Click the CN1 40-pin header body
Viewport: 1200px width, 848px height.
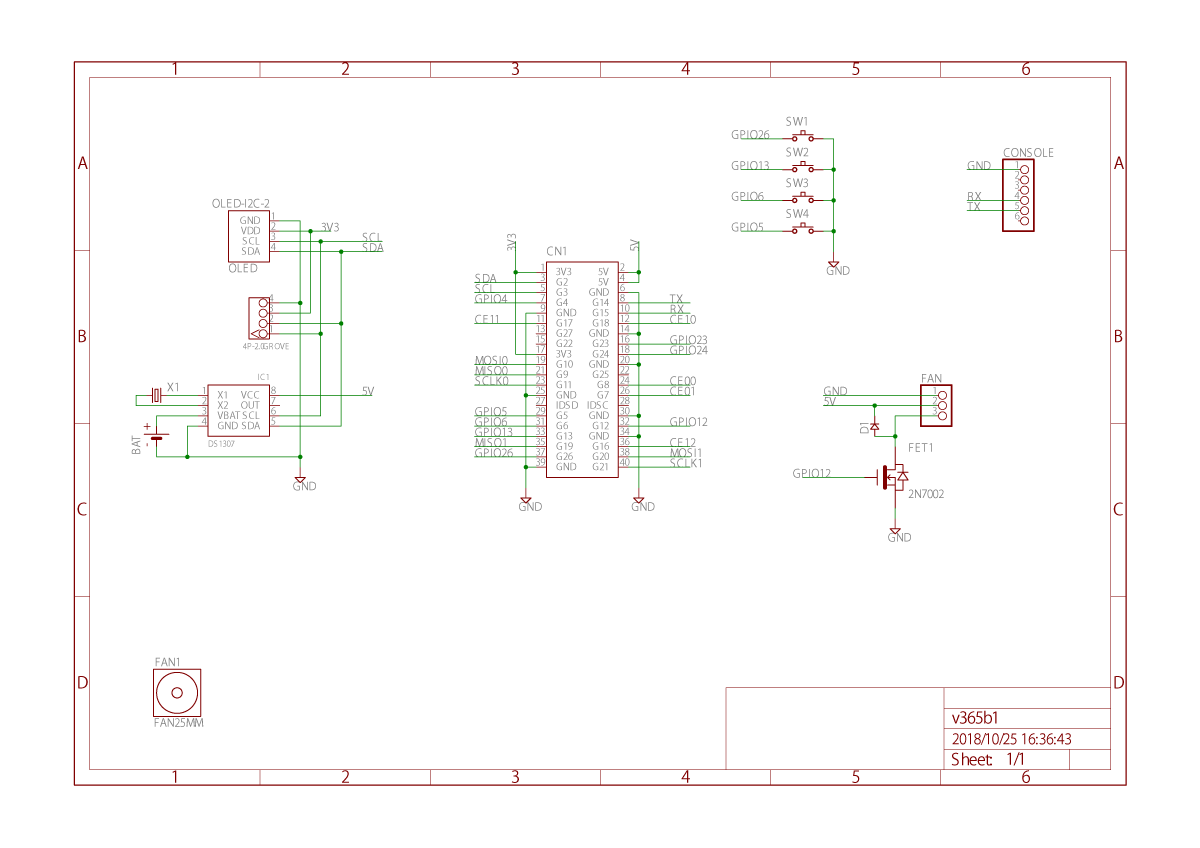point(581,369)
